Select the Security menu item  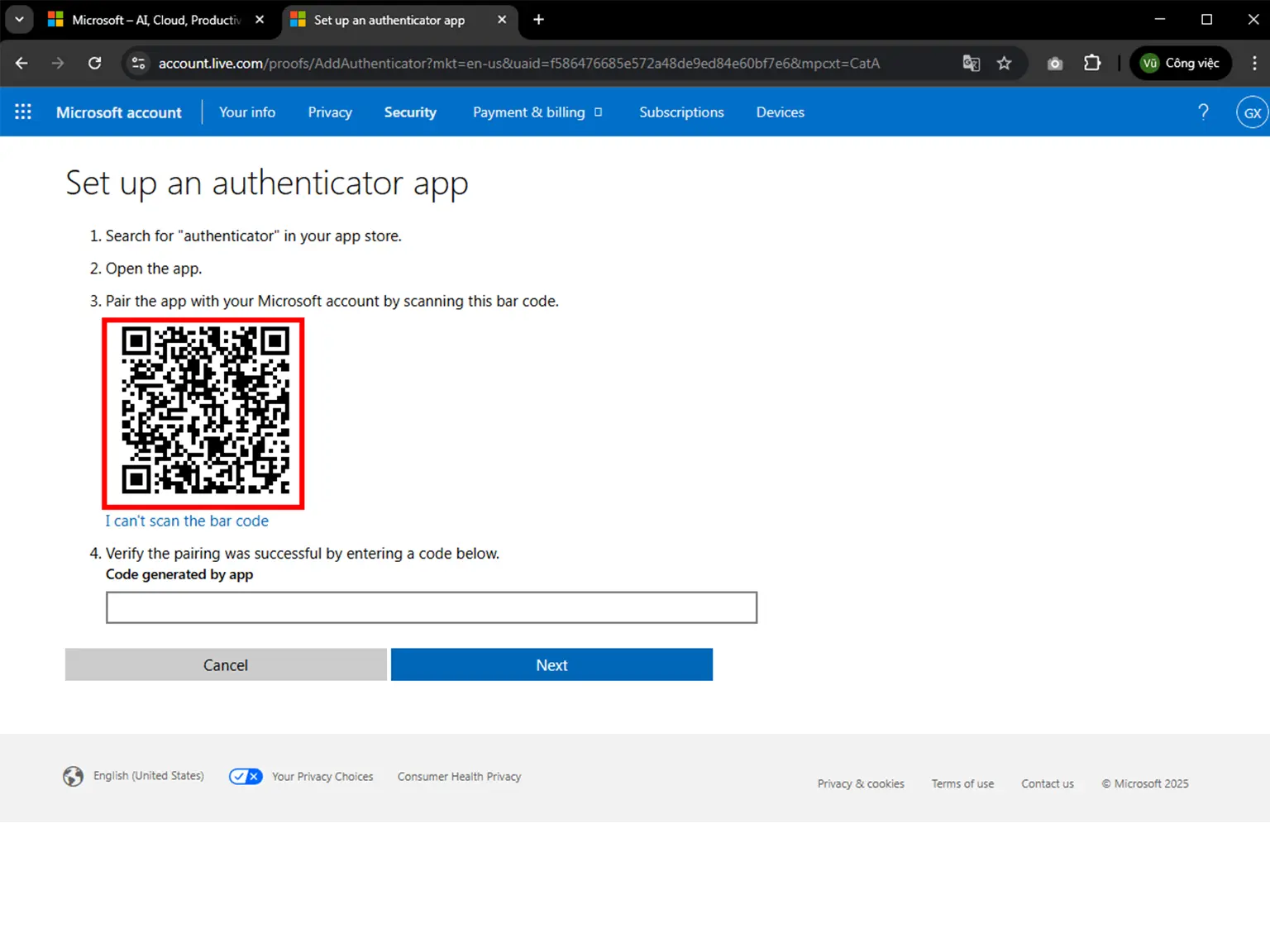pyautogui.click(x=410, y=112)
